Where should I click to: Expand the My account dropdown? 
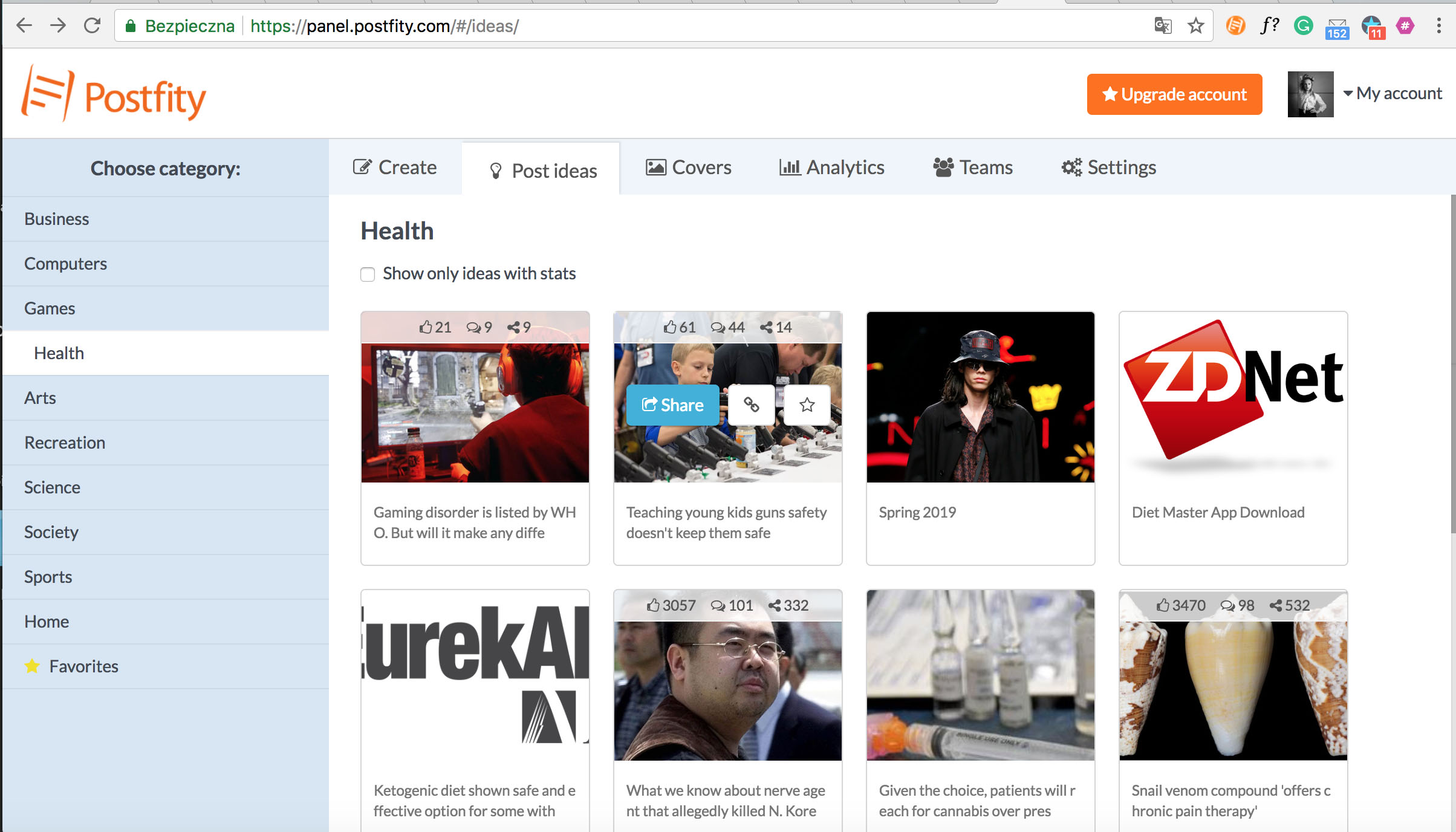point(1393,93)
